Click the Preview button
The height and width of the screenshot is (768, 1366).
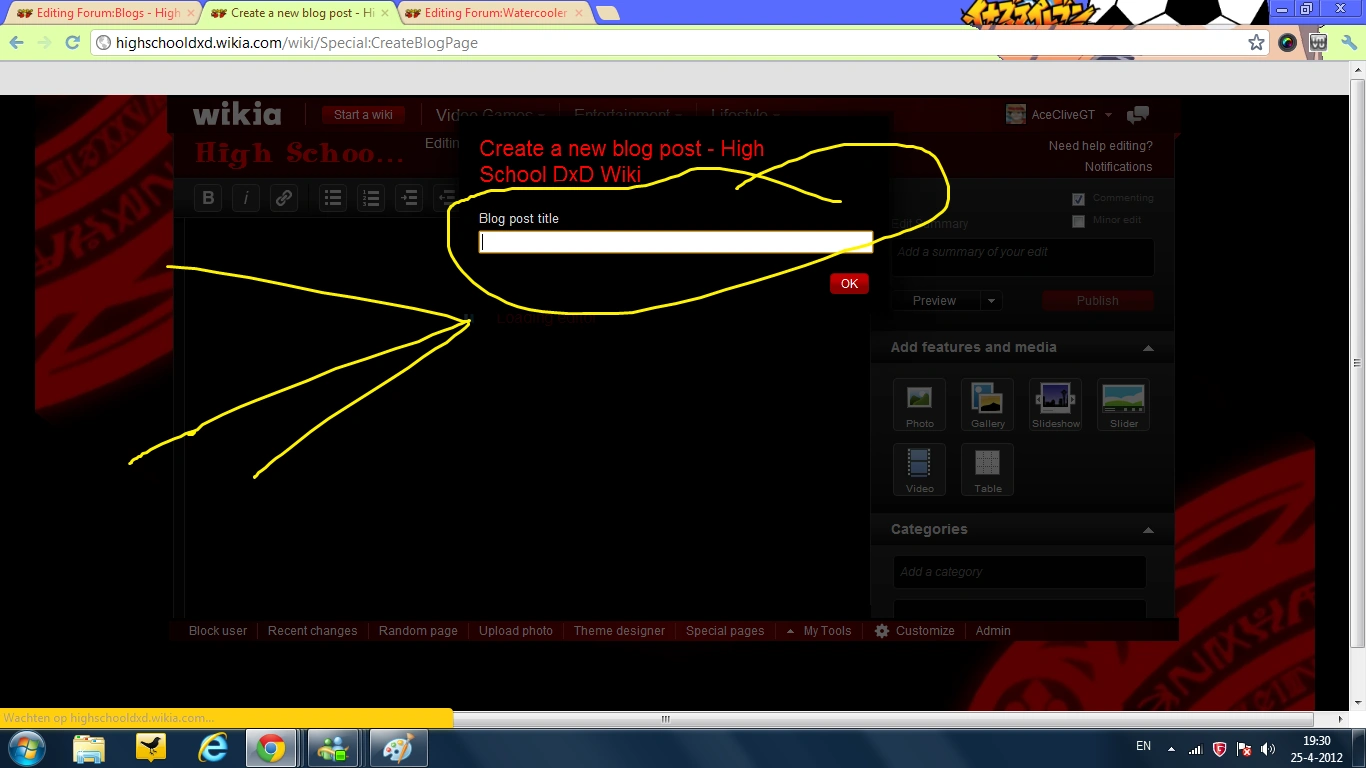(934, 301)
